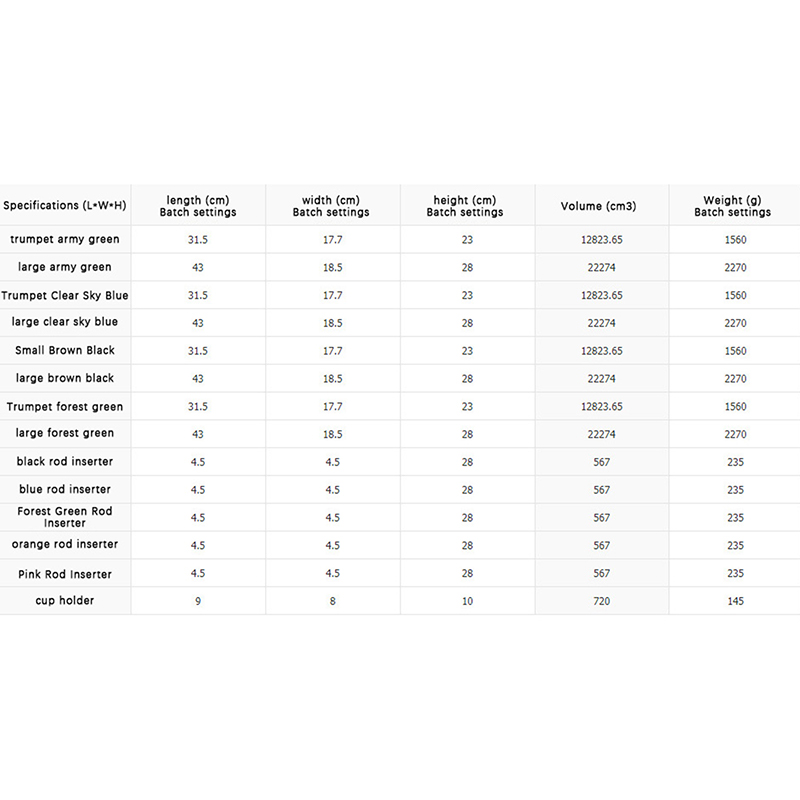
Task: Click the Small Brown Black row label
Action: click(65, 351)
